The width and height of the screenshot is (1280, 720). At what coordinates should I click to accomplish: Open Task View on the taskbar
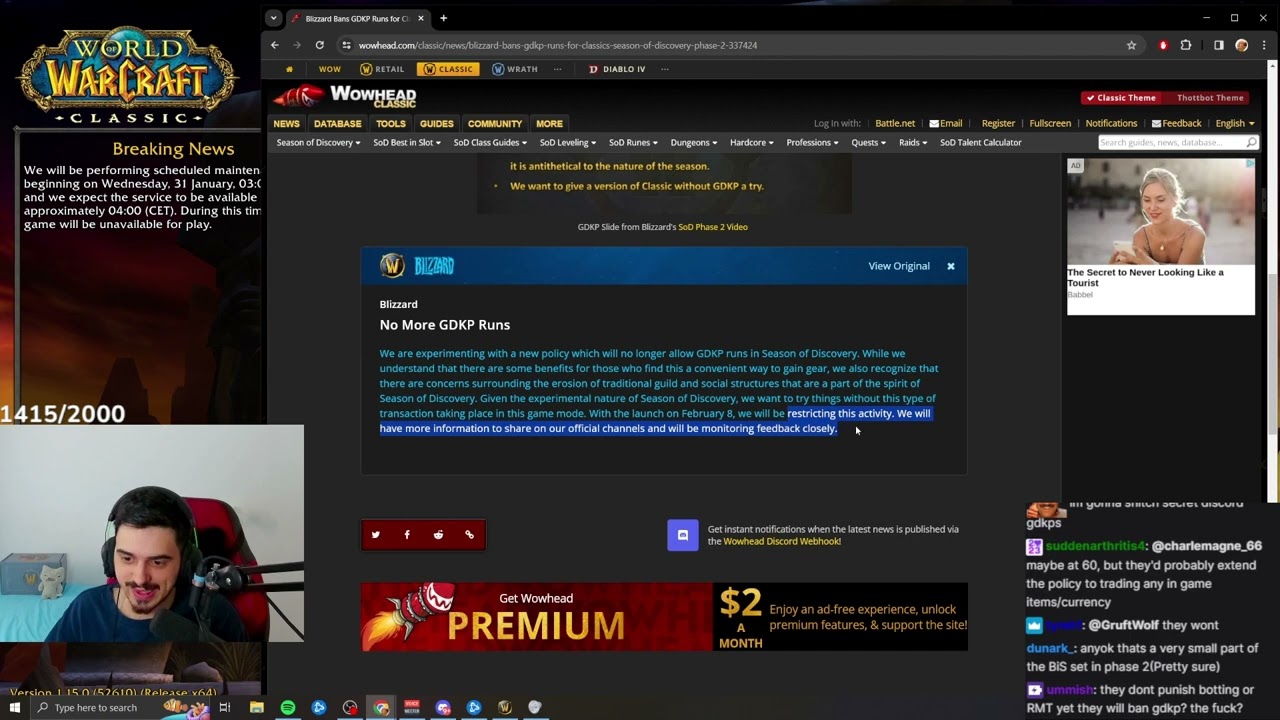(225, 707)
